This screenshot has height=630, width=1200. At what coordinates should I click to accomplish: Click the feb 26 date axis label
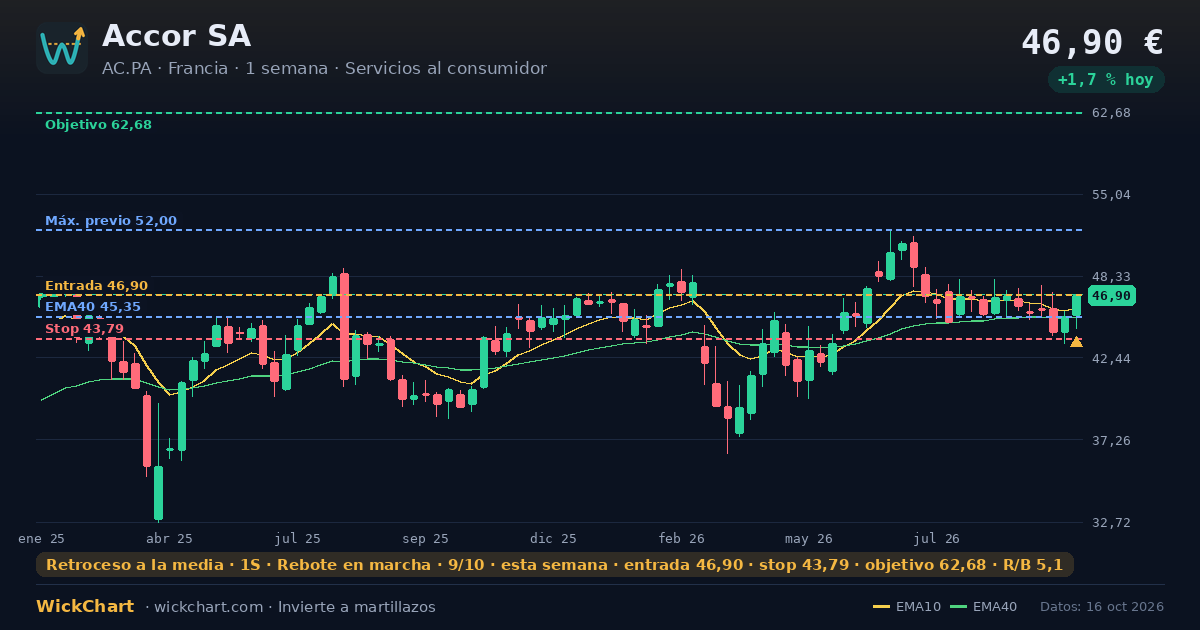point(682,538)
